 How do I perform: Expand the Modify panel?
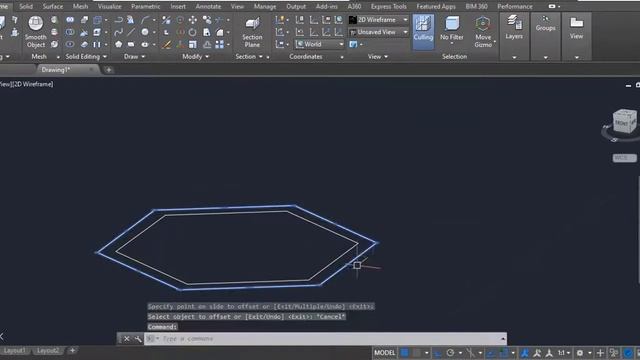pos(196,57)
